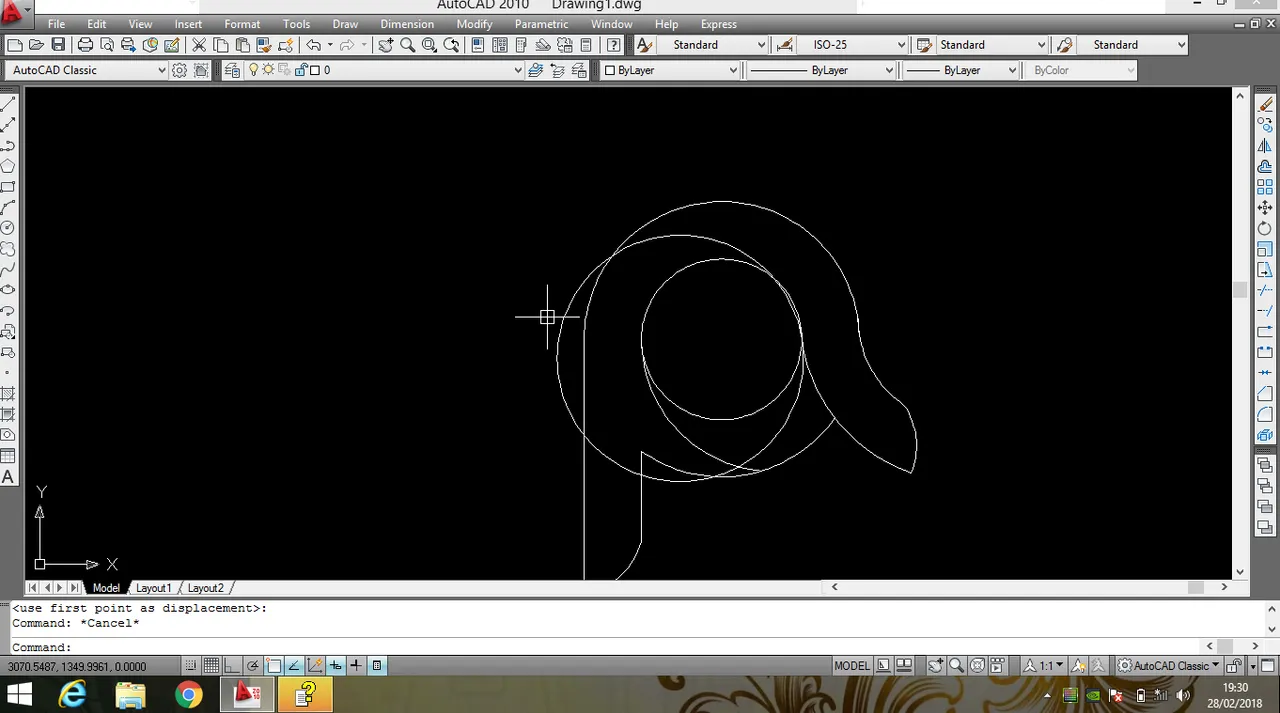Select the Array modify tool
The width and height of the screenshot is (1280, 713).
point(1265,186)
